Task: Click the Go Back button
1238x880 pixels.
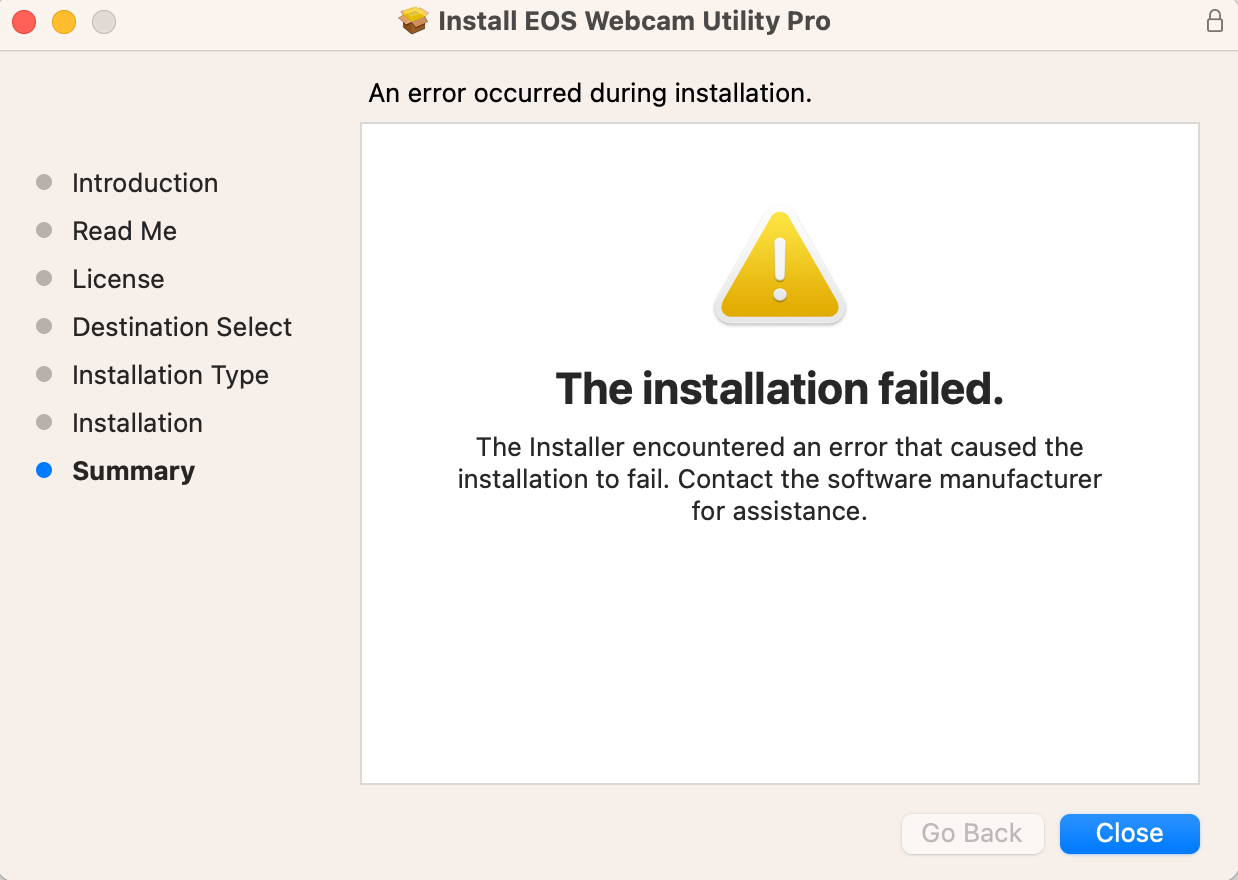Action: (x=971, y=833)
